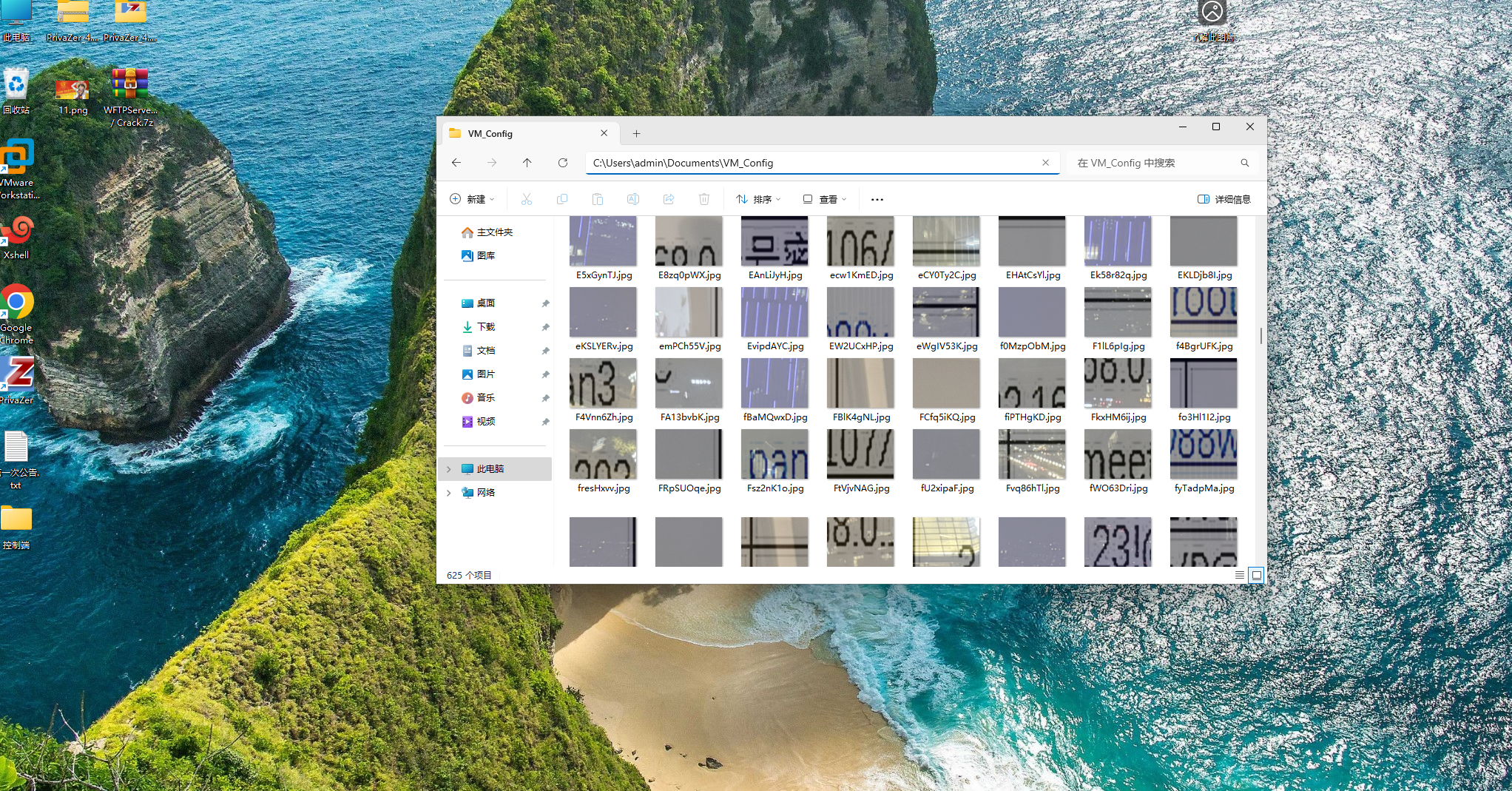Click file name EW2UCxHP.jpg
1512x791 pixels.
(861, 346)
